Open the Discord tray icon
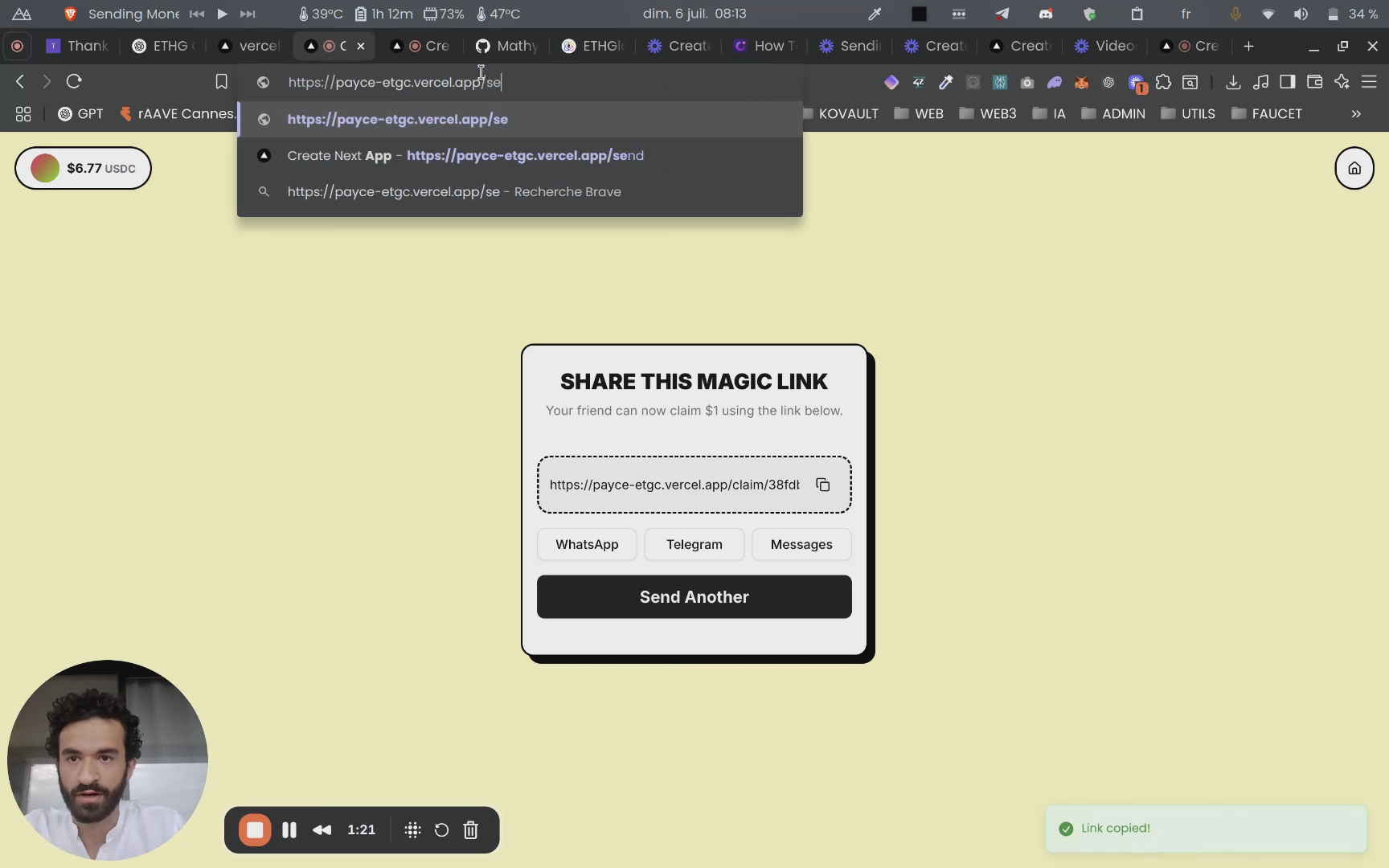The image size is (1389, 868). tap(1045, 14)
